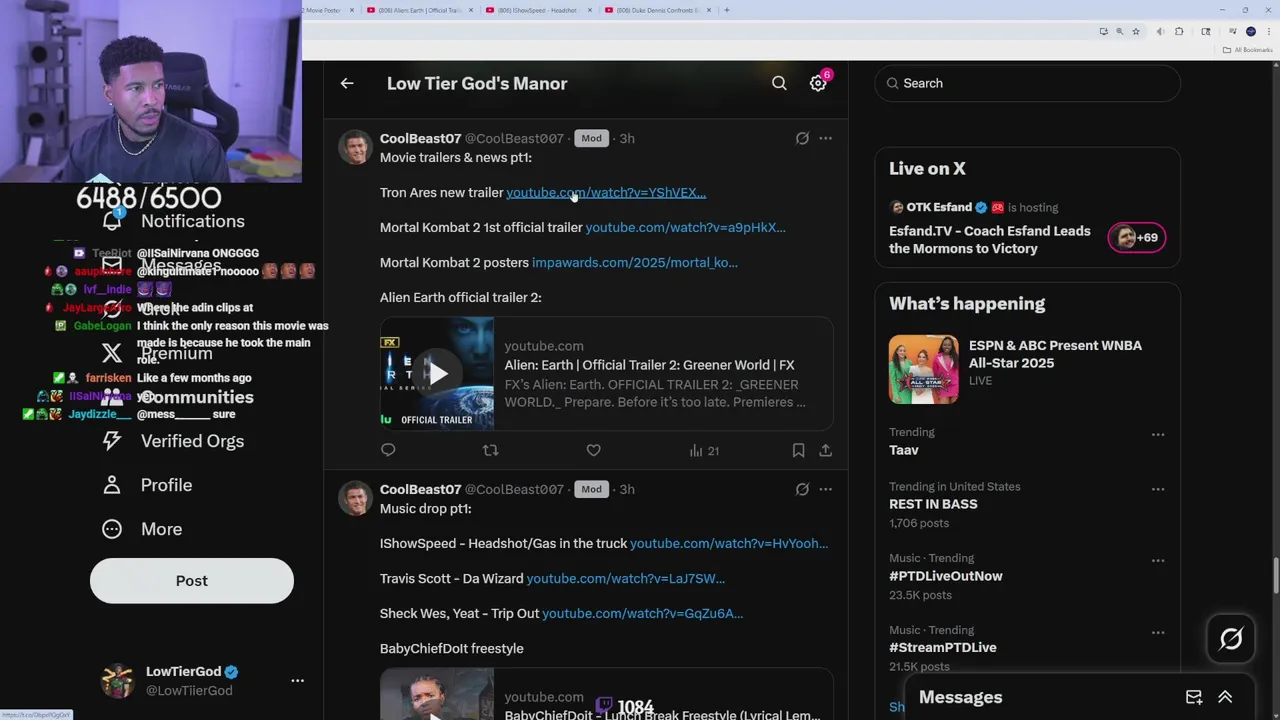
Task: Switch to Duke Dennis Confronts browser tab
Action: [x=656, y=10]
